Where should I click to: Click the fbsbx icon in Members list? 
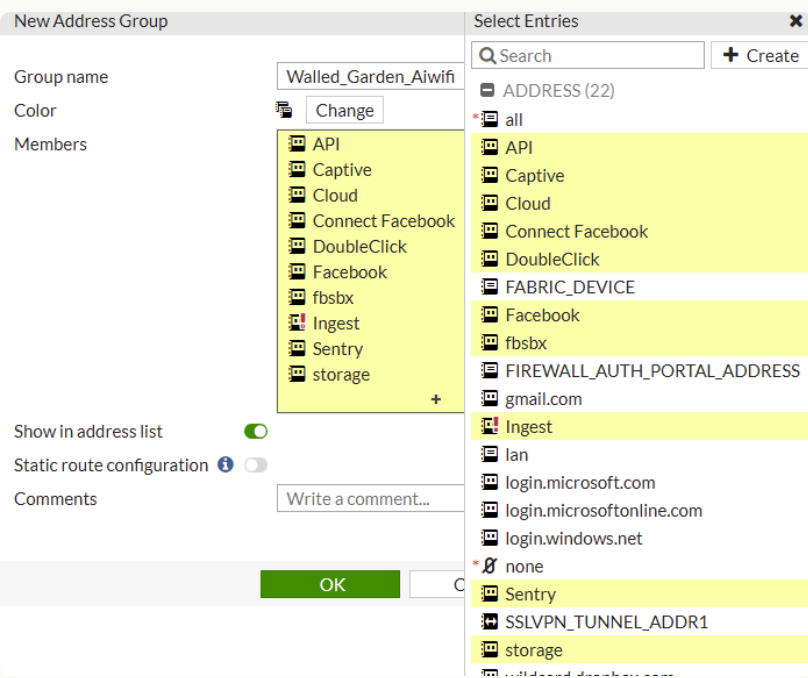point(297,297)
